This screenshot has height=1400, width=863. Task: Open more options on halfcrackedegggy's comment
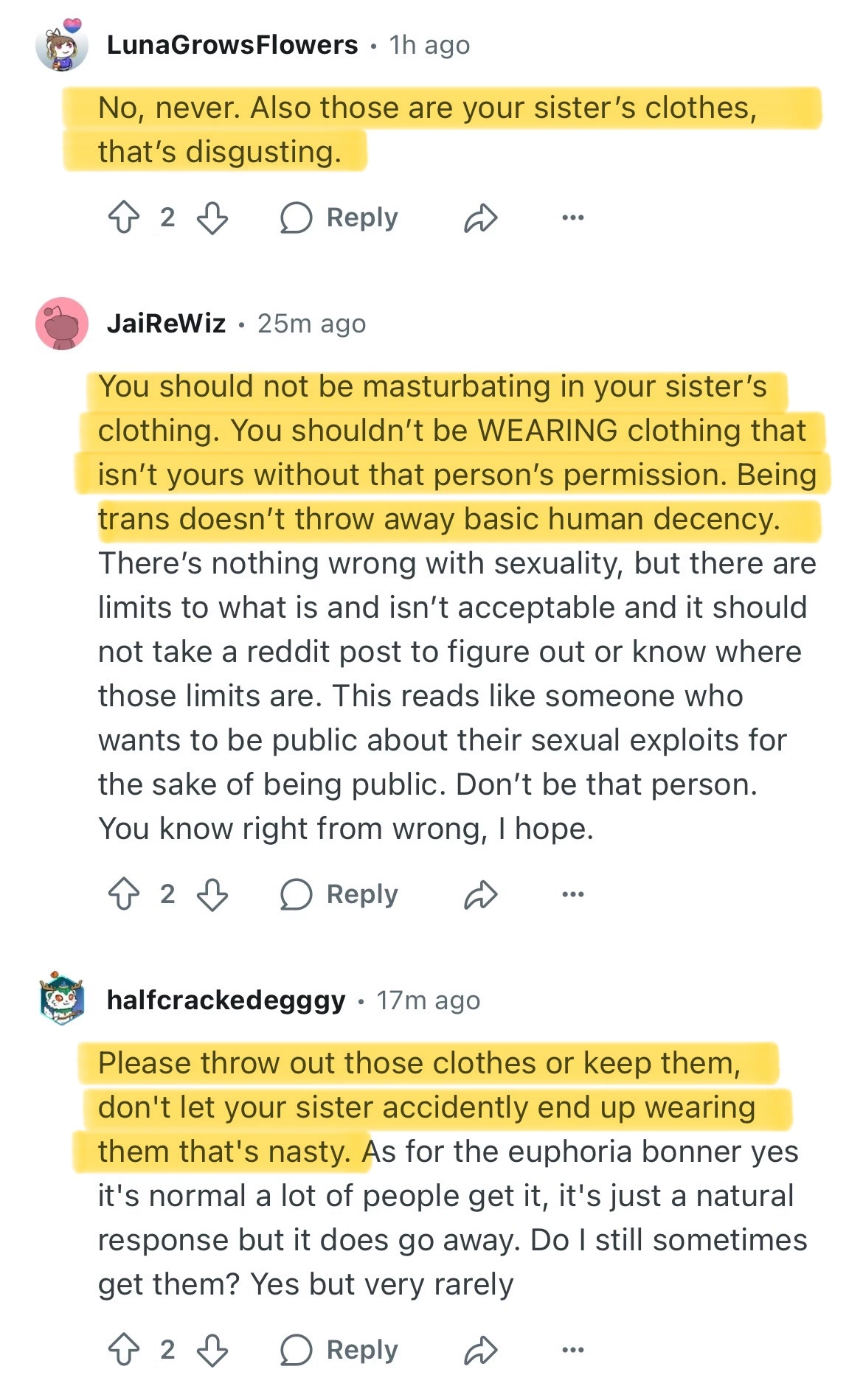click(x=572, y=1350)
